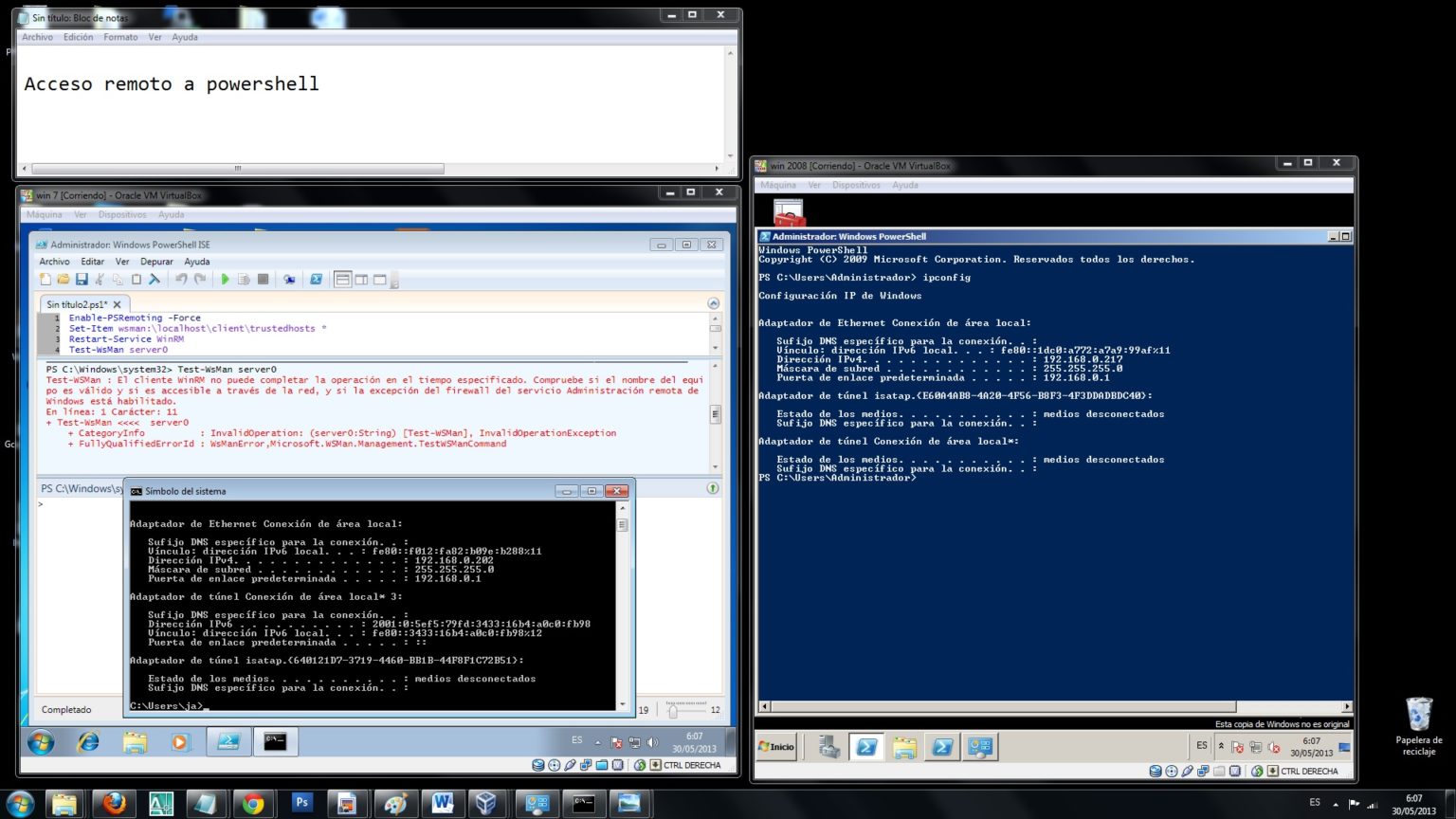Viewport: 1456px width, 819px height.
Task: Click the New Script icon in ISE
Action: click(45, 279)
